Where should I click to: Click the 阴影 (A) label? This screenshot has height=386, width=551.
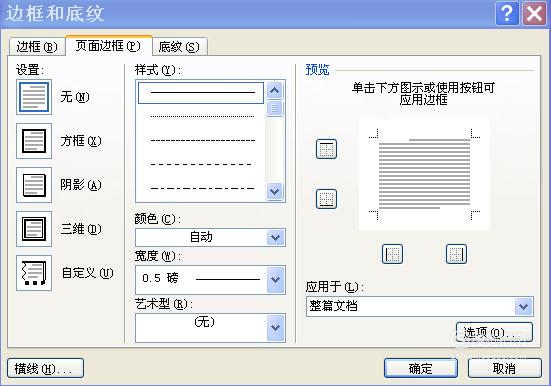[x=81, y=185]
